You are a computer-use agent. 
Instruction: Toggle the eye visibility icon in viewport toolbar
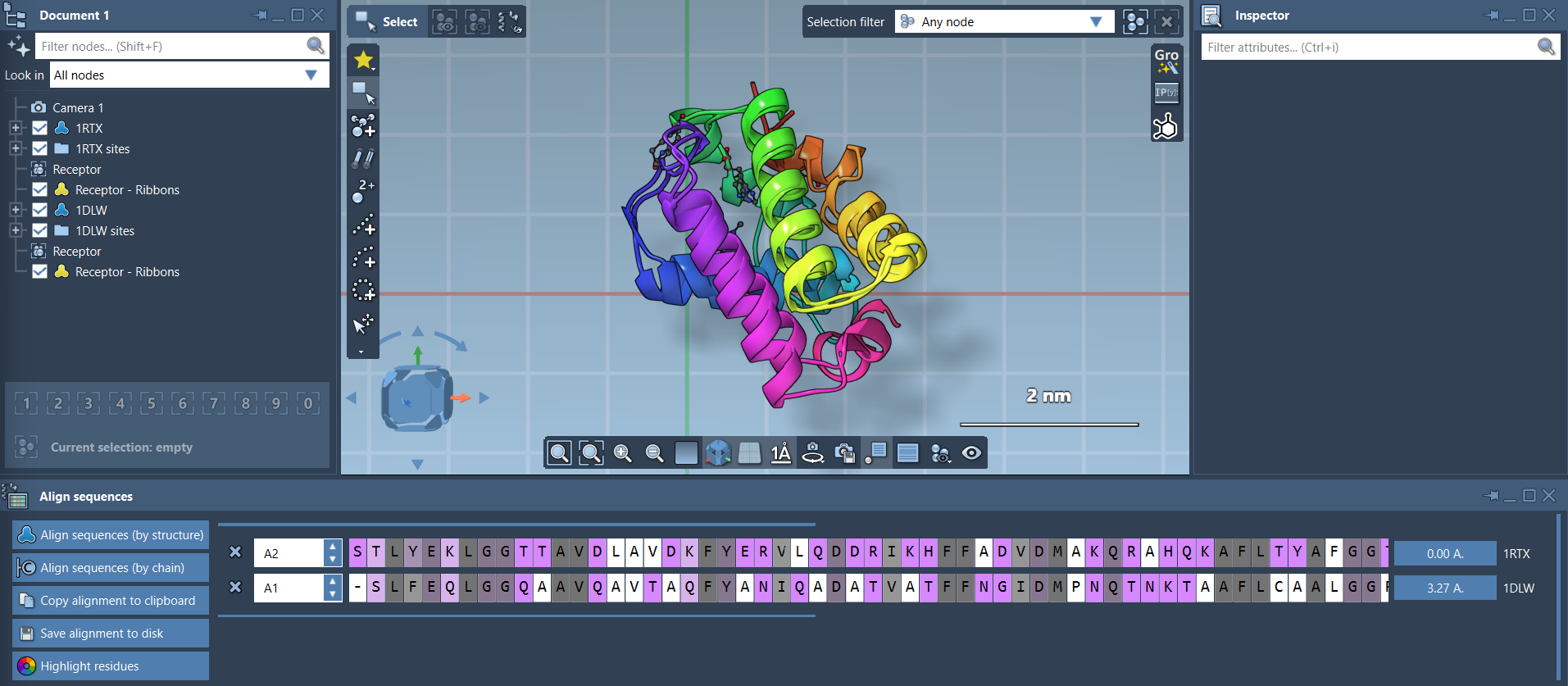pos(971,453)
